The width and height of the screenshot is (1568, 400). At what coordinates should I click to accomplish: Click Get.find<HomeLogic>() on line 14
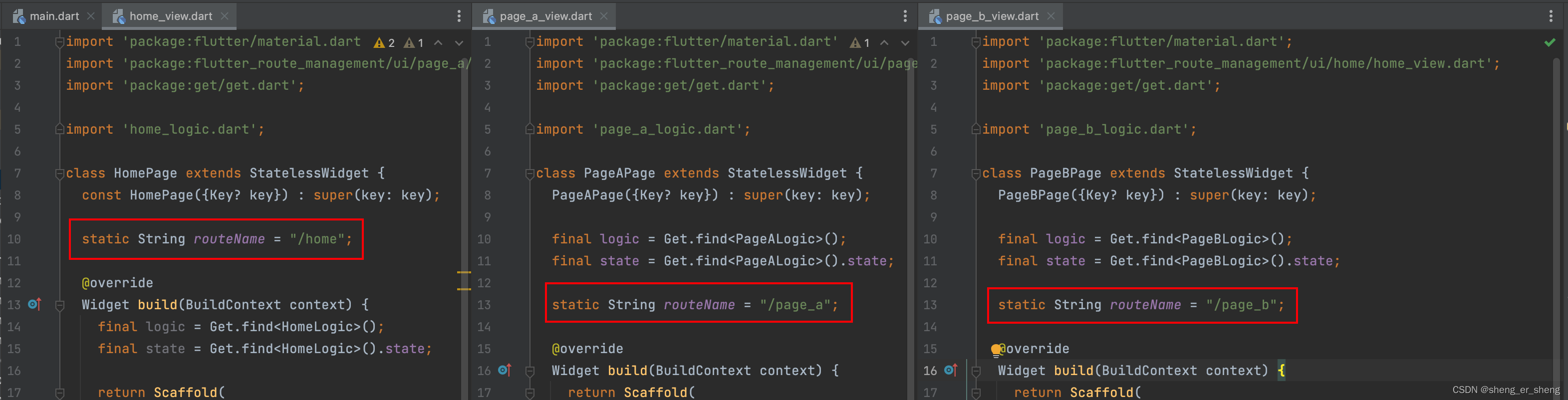pyautogui.click(x=293, y=327)
